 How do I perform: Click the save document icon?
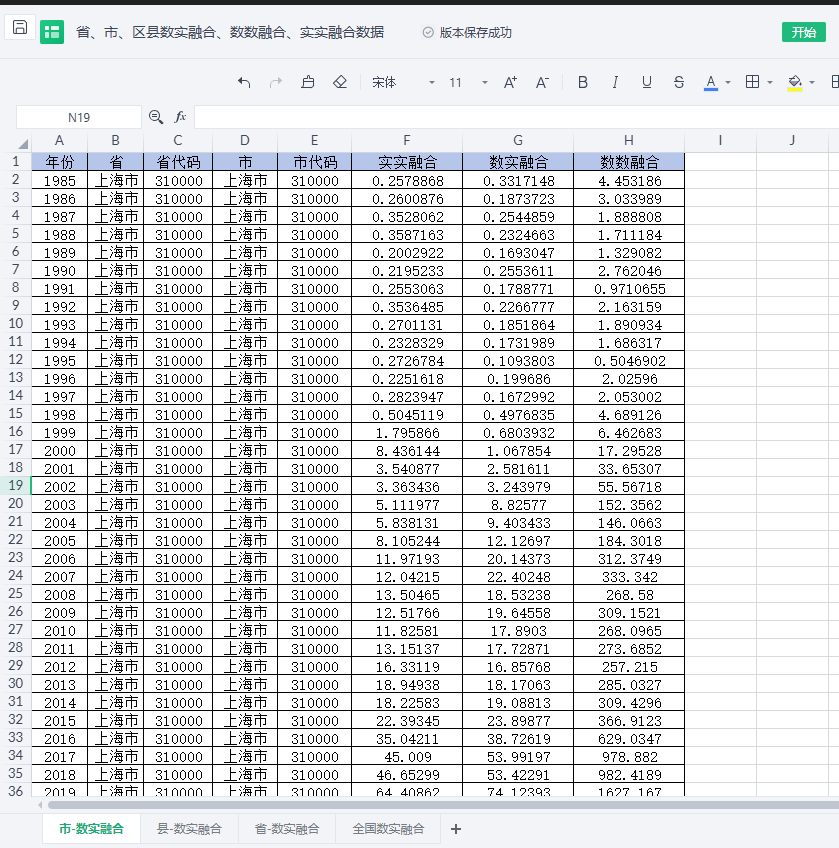pyautogui.click(x=20, y=28)
